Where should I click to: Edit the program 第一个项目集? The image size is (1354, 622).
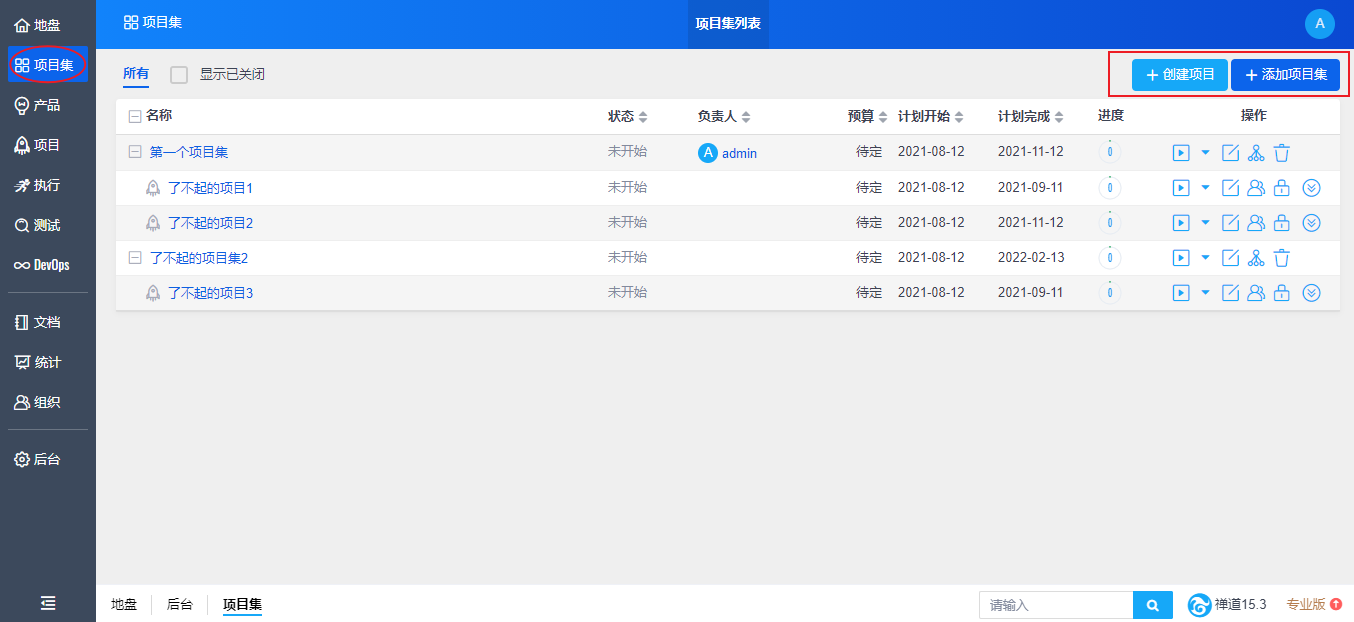click(x=1231, y=153)
